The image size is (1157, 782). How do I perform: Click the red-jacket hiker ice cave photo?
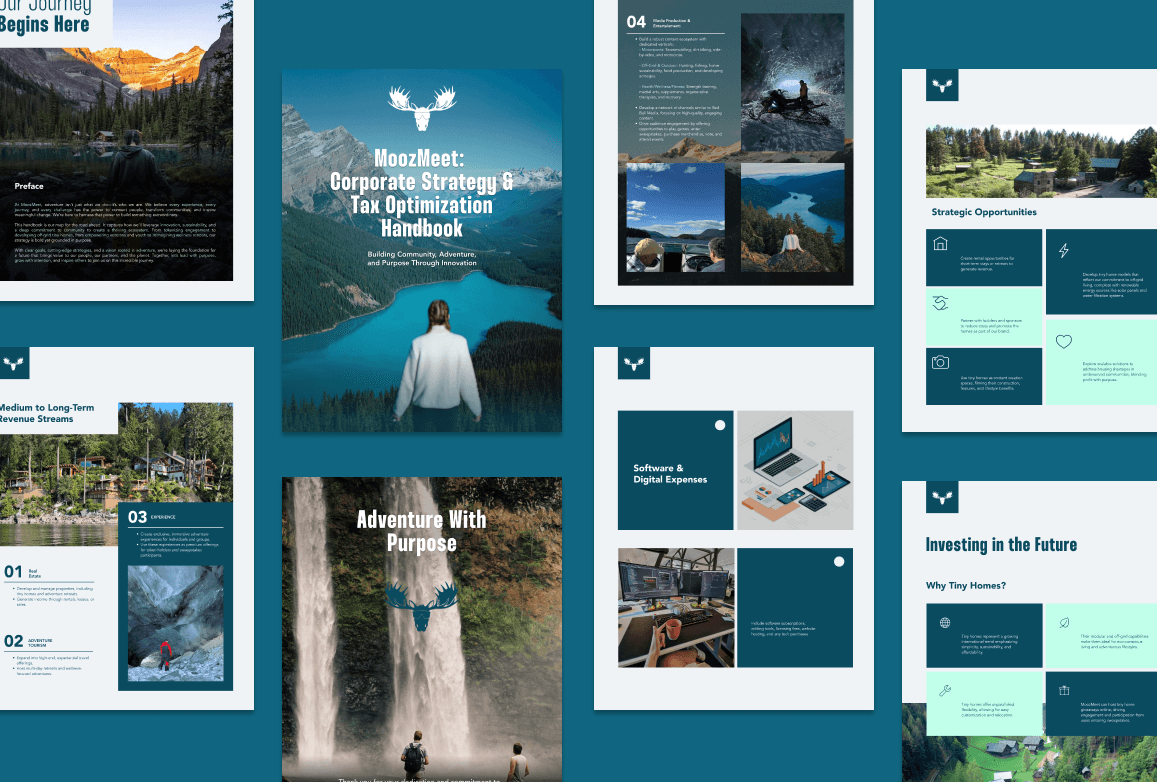coord(176,623)
